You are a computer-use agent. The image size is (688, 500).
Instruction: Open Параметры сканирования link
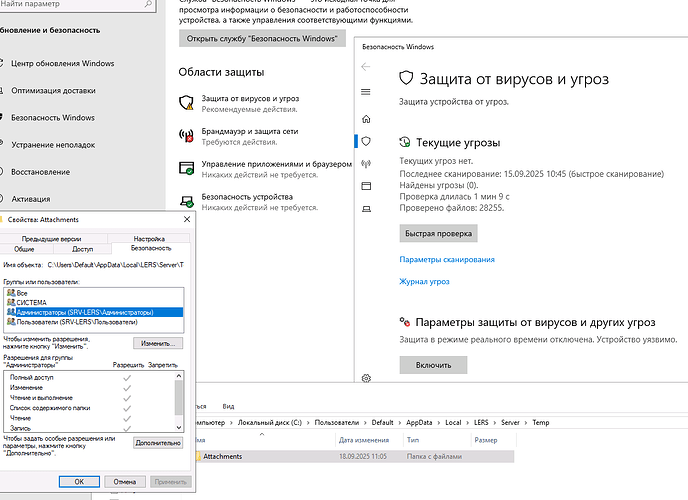[447, 259]
